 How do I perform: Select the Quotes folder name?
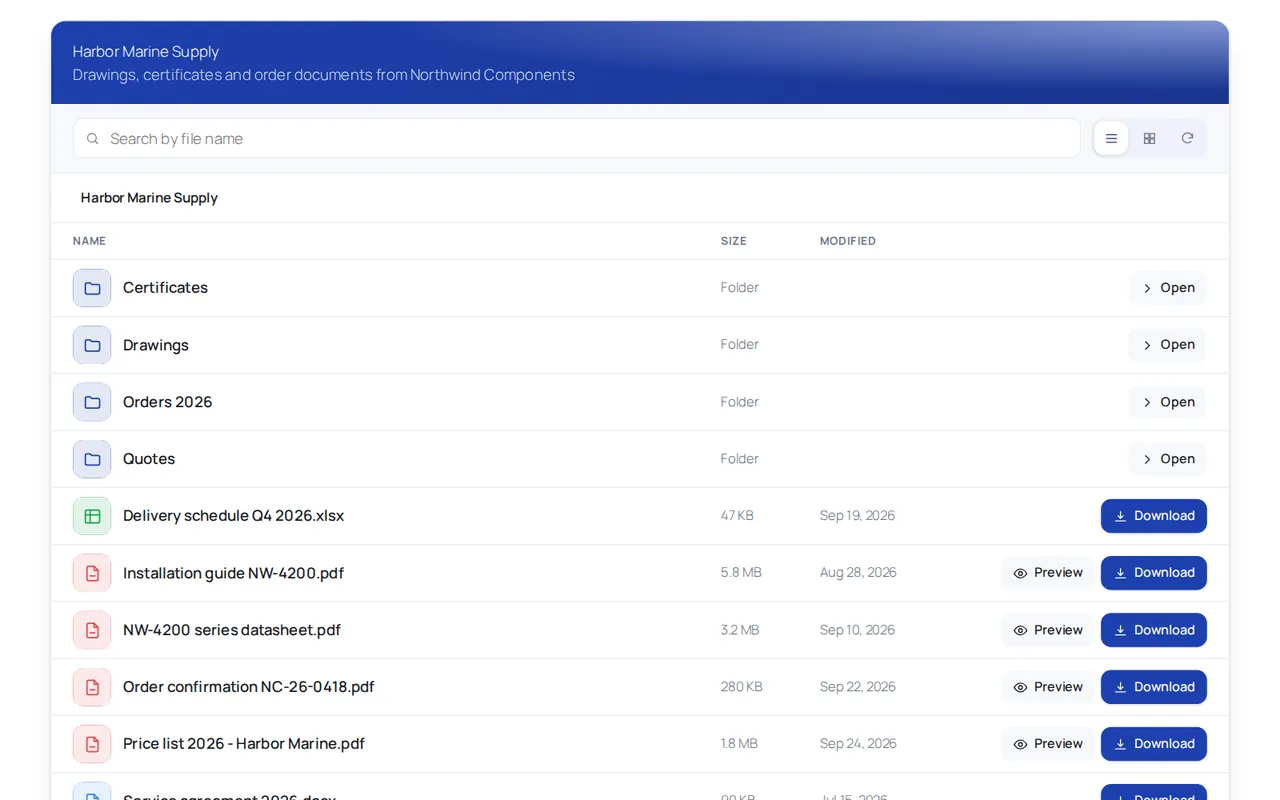pyautogui.click(x=149, y=459)
